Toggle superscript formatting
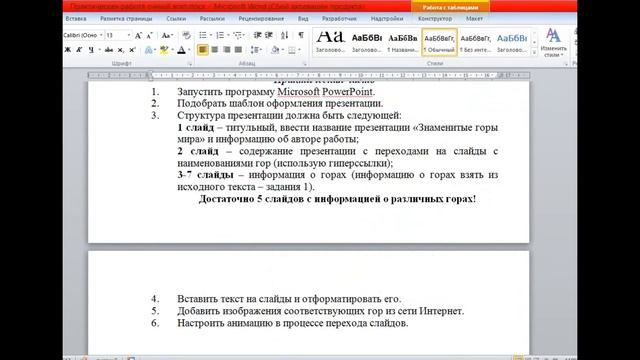 [x=132, y=50]
